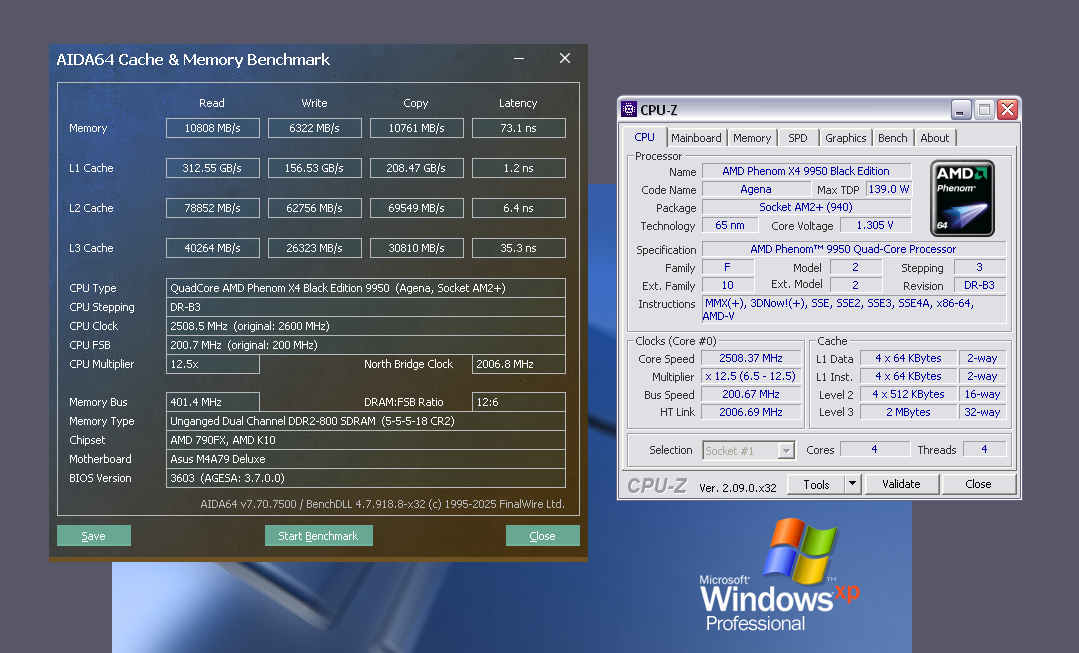Show the About tab in CPU-Z

[935, 138]
